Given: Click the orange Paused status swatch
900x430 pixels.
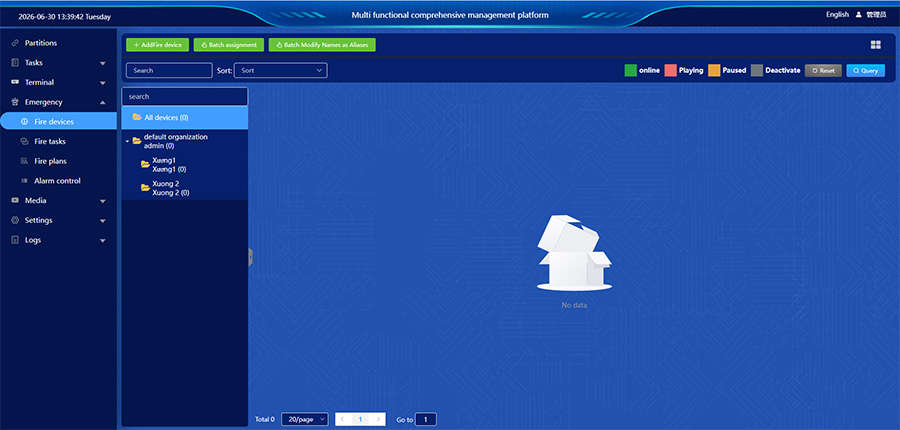Looking at the screenshot, I should 714,71.
